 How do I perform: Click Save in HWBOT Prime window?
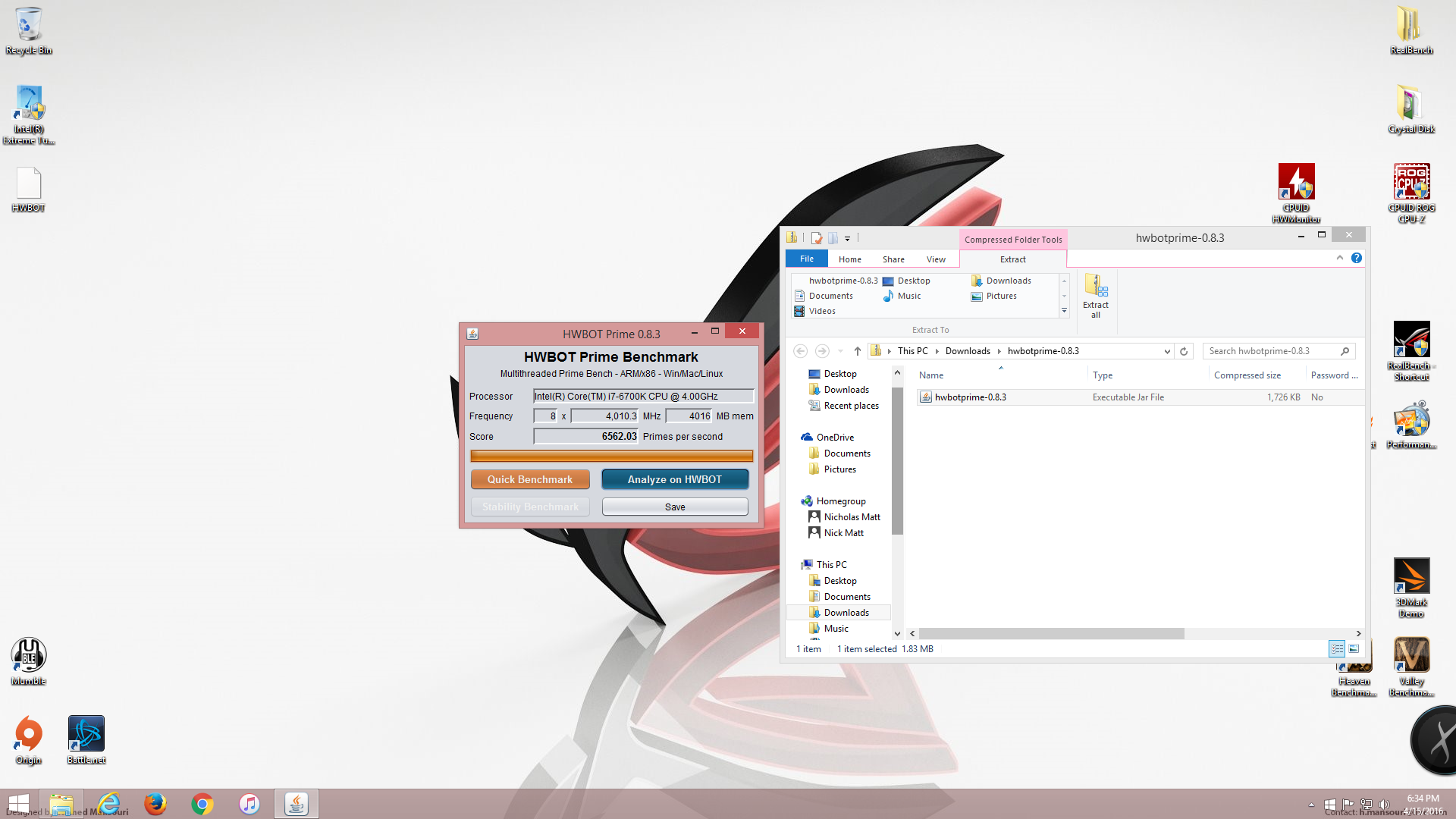(x=675, y=507)
